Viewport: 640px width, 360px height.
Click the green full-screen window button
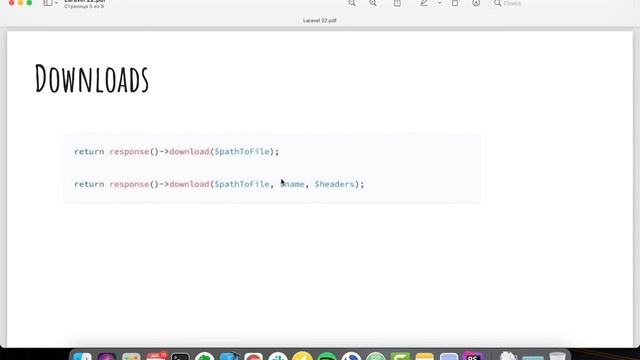click(29, 2)
